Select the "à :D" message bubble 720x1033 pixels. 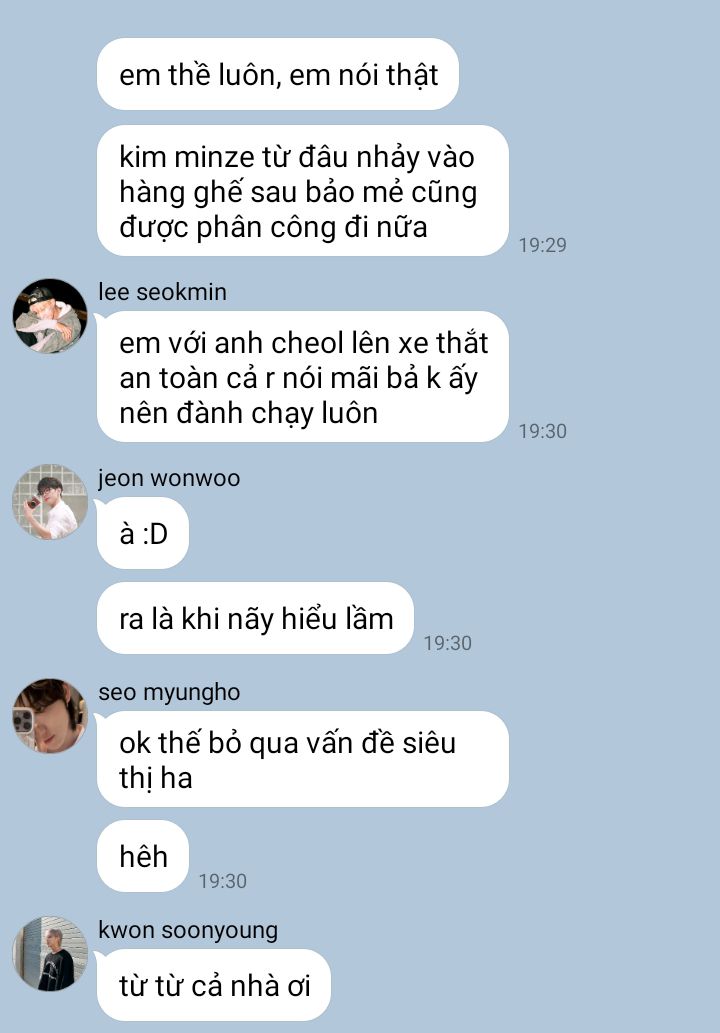click(x=143, y=533)
